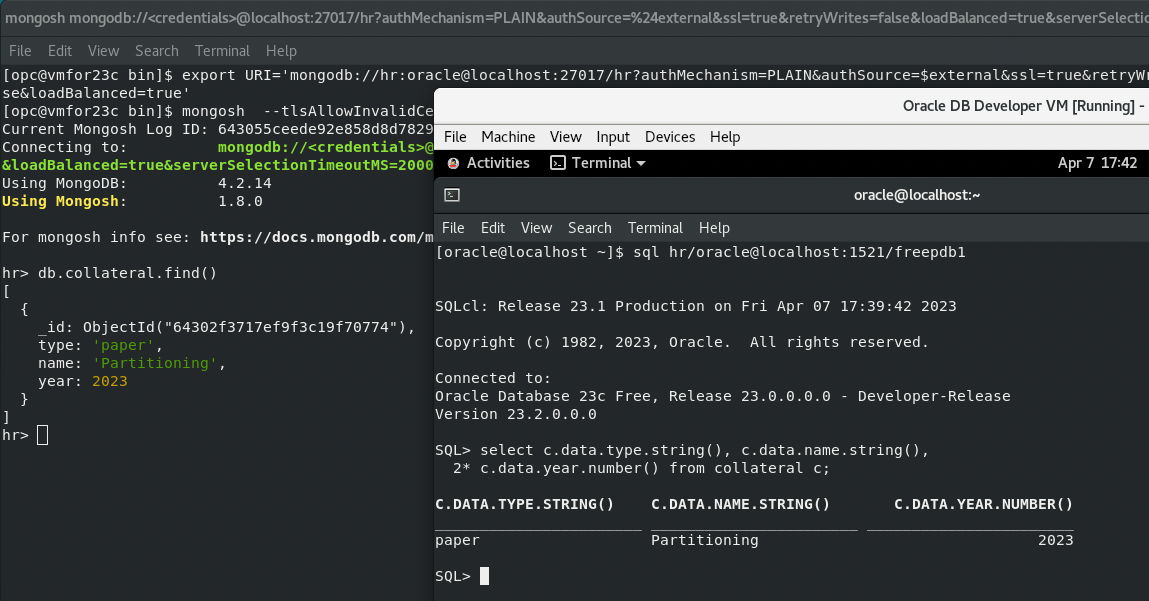This screenshot has width=1149, height=601.
Task: Open the calendar by clicking Apr 7 17:42
Action: [1098, 162]
